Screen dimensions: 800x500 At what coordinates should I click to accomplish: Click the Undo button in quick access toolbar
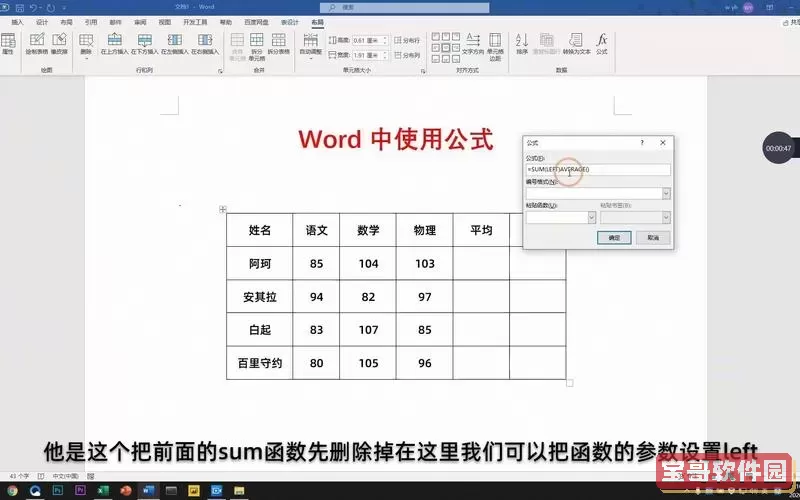click(x=33, y=8)
